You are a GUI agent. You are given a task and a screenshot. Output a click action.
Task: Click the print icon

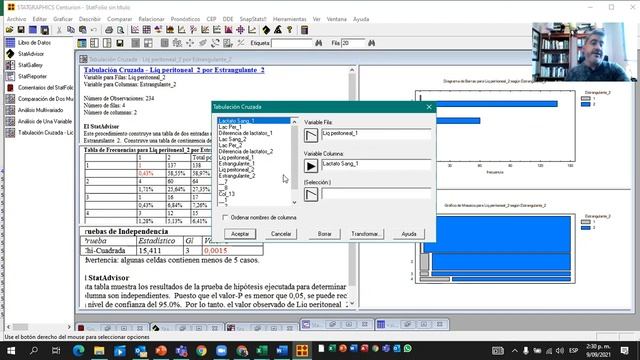(109, 30)
